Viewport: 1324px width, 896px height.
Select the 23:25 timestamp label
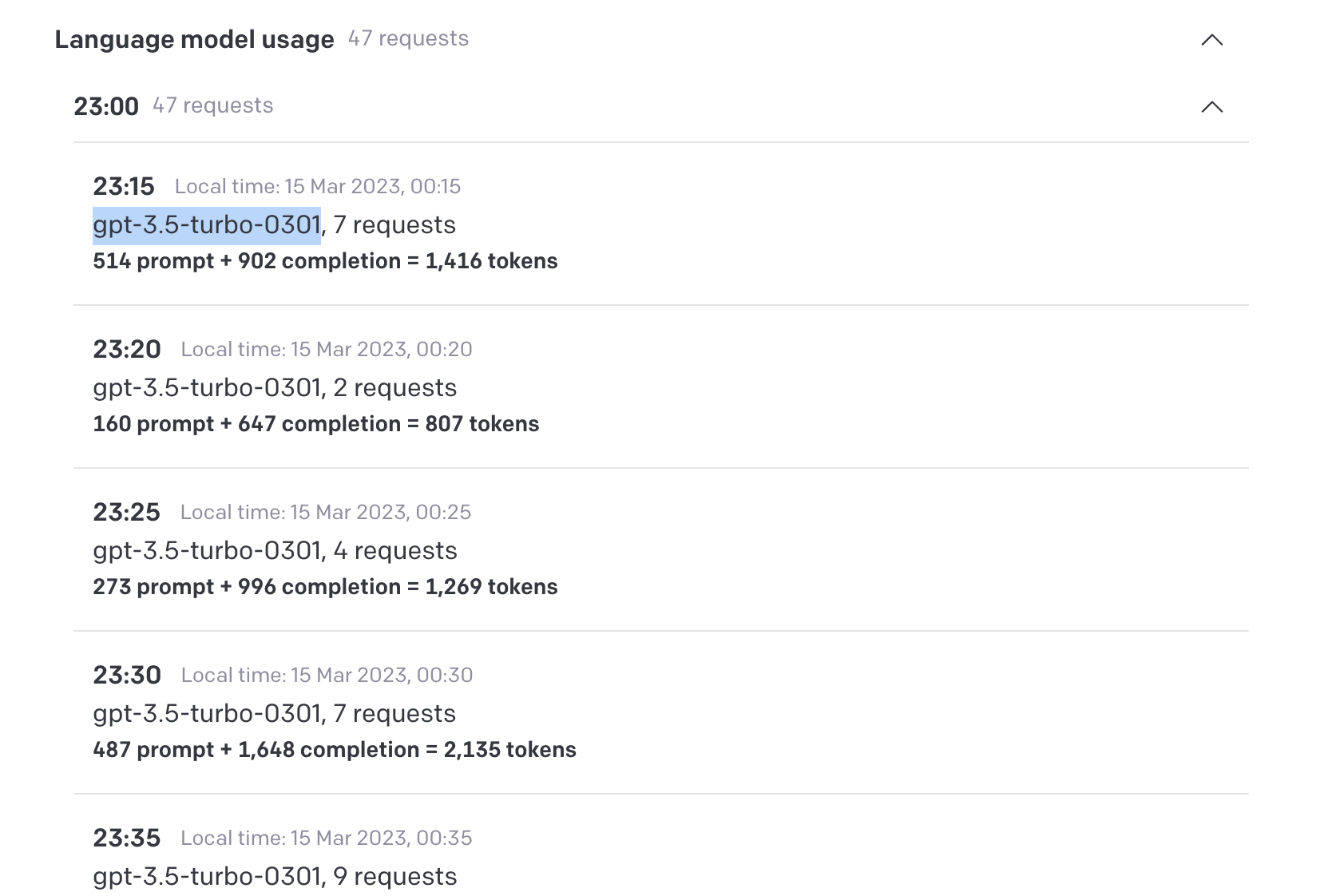(127, 512)
